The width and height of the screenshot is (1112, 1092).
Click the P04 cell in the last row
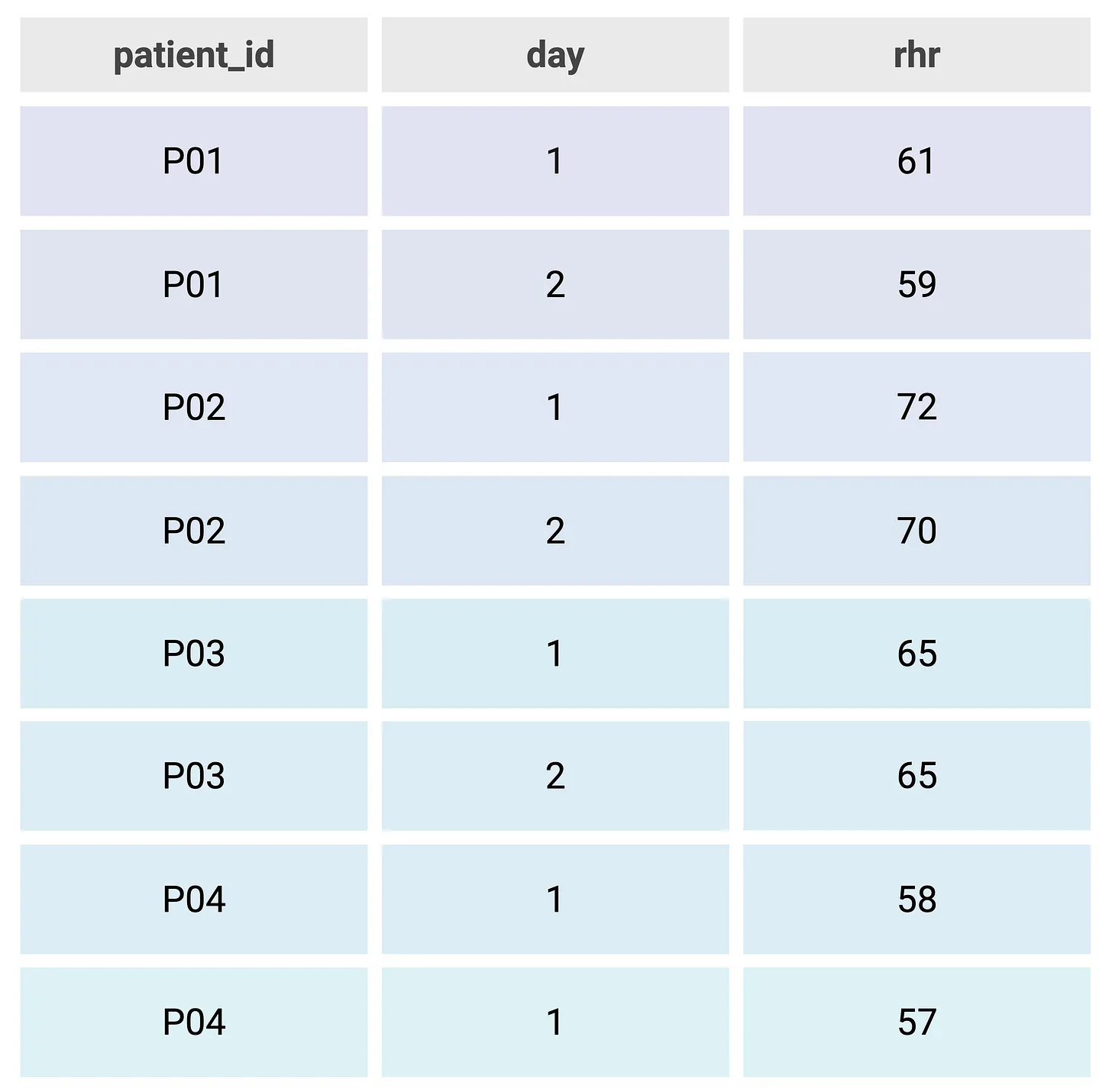click(193, 1022)
